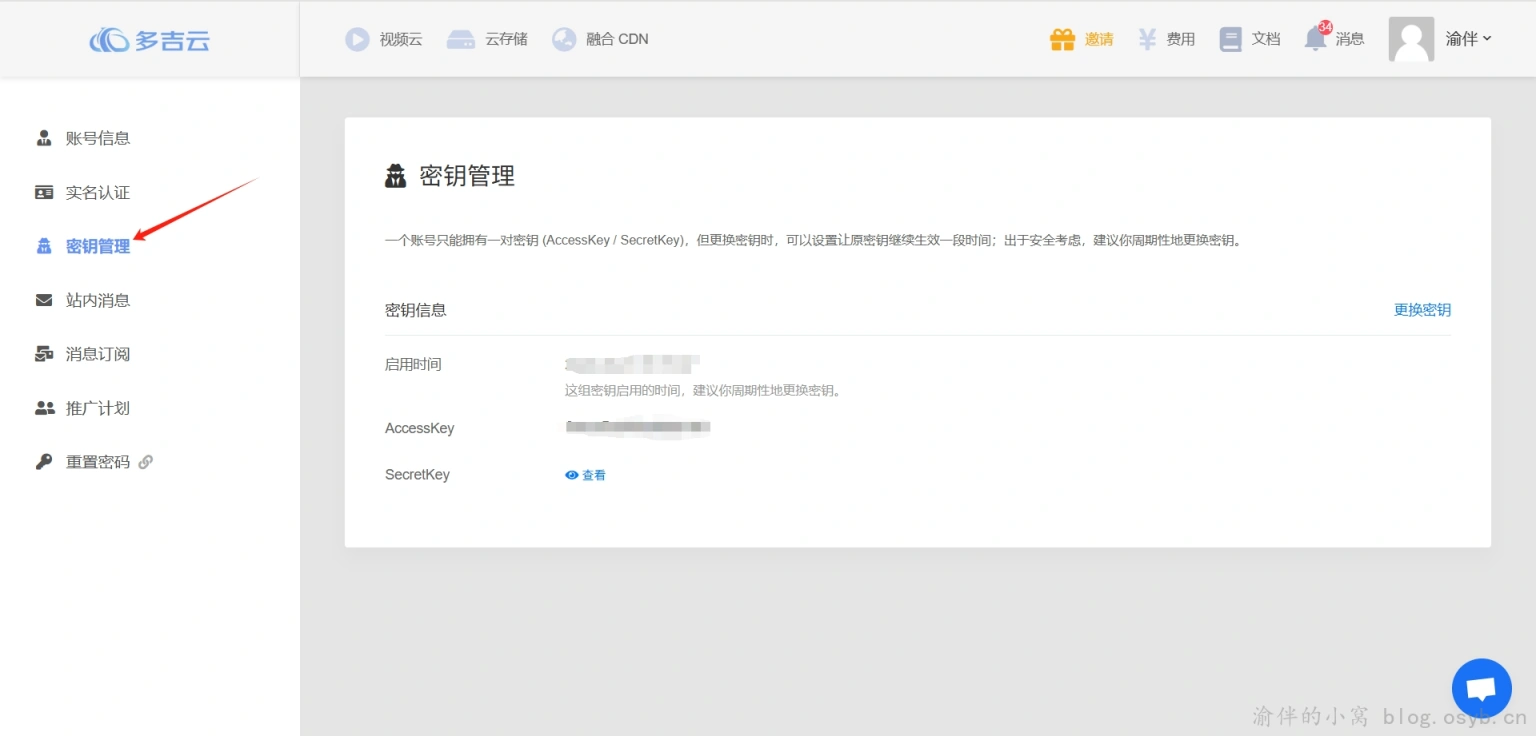Open the 推广计划 page
Screen dimensions: 1536x736
click(97, 407)
